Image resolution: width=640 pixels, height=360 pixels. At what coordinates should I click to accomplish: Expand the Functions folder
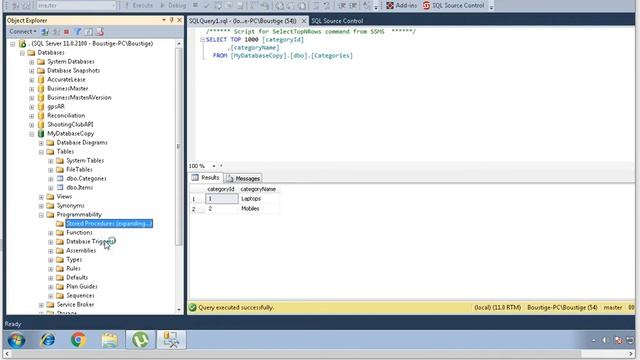tap(51, 233)
